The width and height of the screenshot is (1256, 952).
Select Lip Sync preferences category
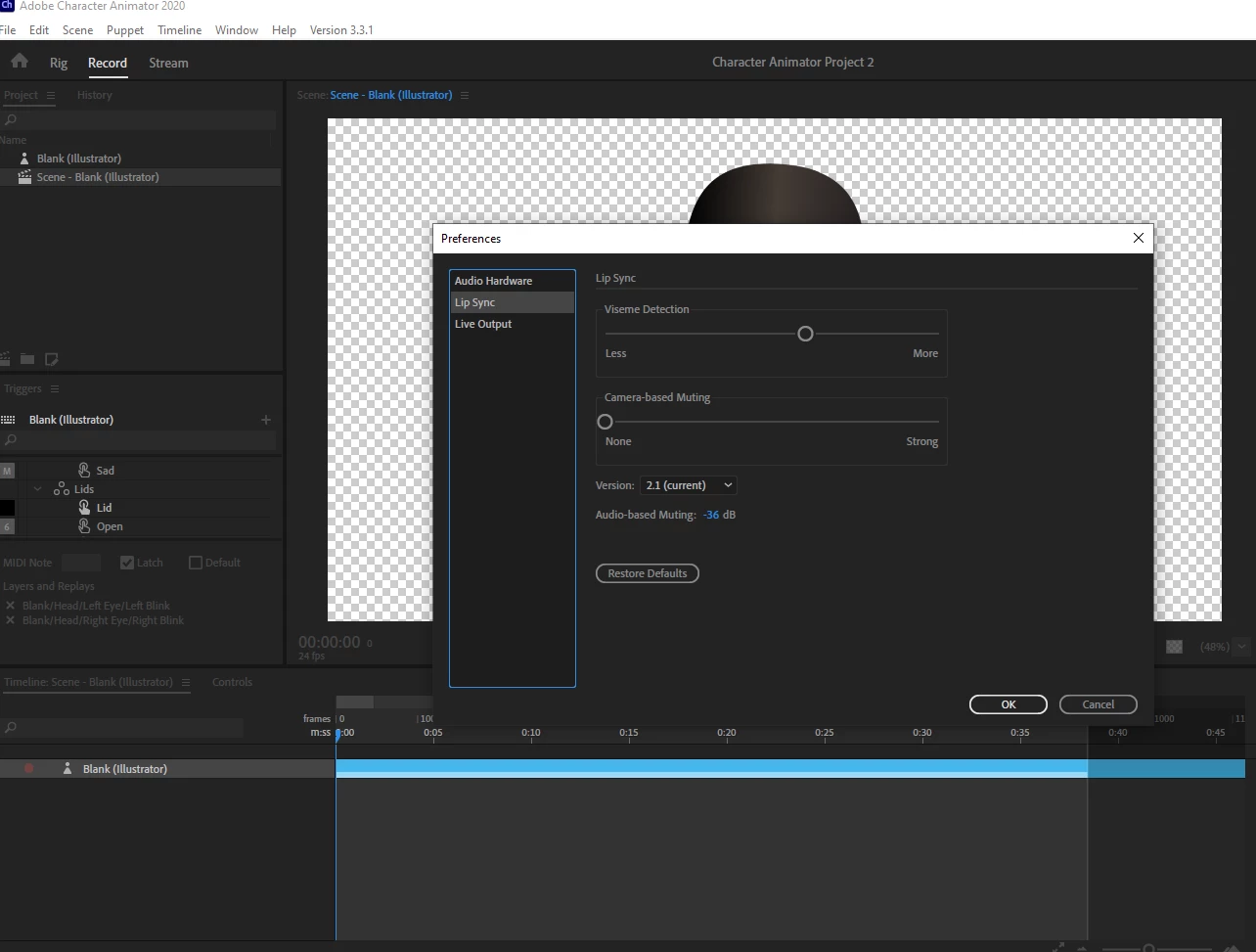coord(512,302)
